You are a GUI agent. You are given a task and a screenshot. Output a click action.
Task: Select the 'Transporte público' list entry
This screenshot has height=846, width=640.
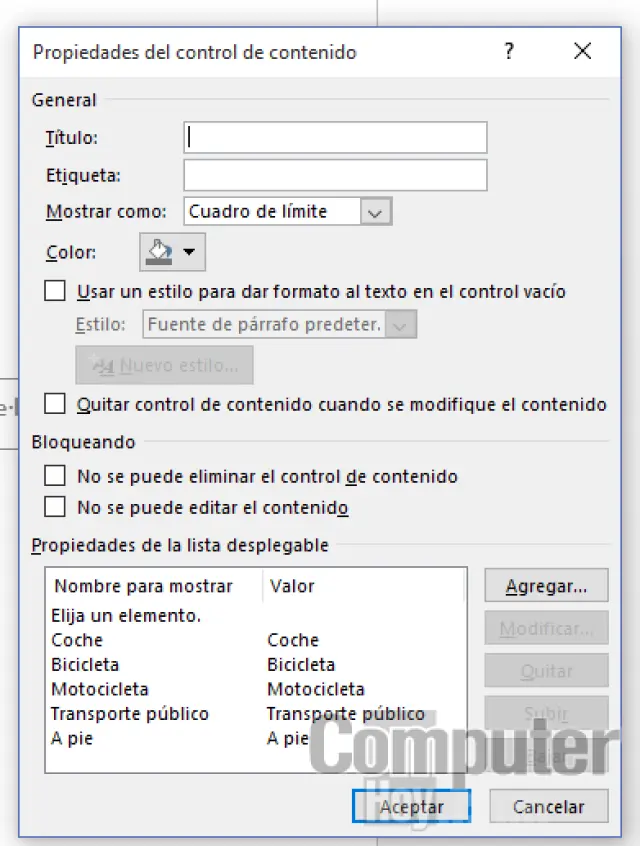[x=130, y=714]
